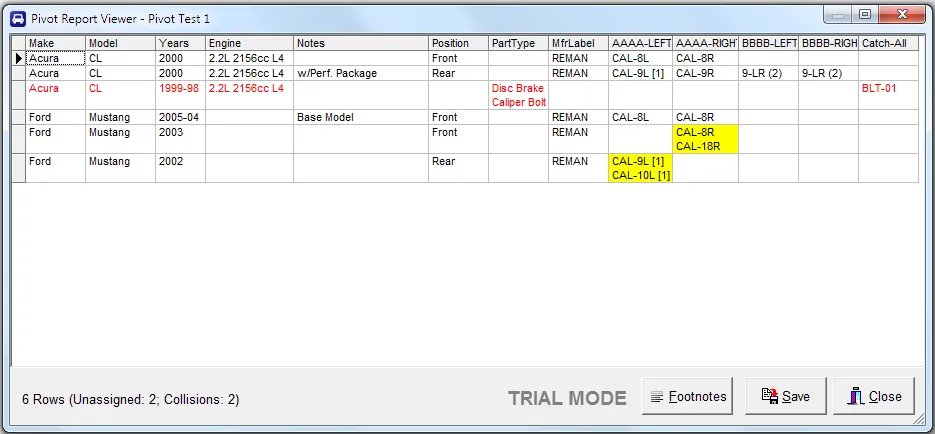Select the red 2.2L 2156cc L4 engine cell
This screenshot has width=935, height=434.
coord(249,95)
